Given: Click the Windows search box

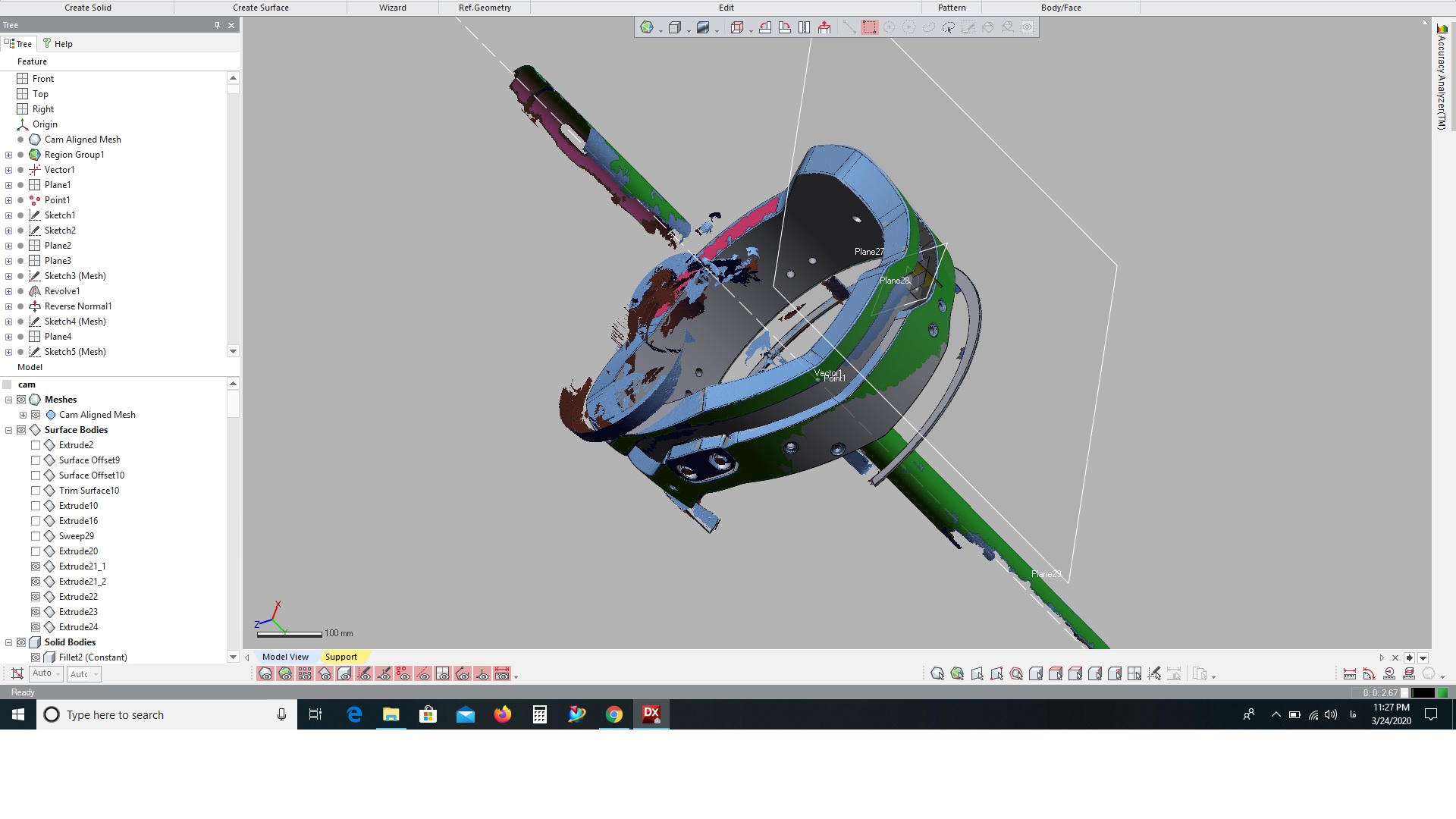Looking at the screenshot, I should click(x=167, y=714).
